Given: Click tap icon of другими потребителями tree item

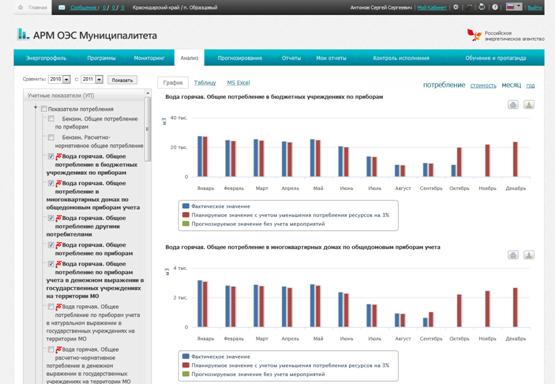Looking at the screenshot, I should (x=59, y=218).
